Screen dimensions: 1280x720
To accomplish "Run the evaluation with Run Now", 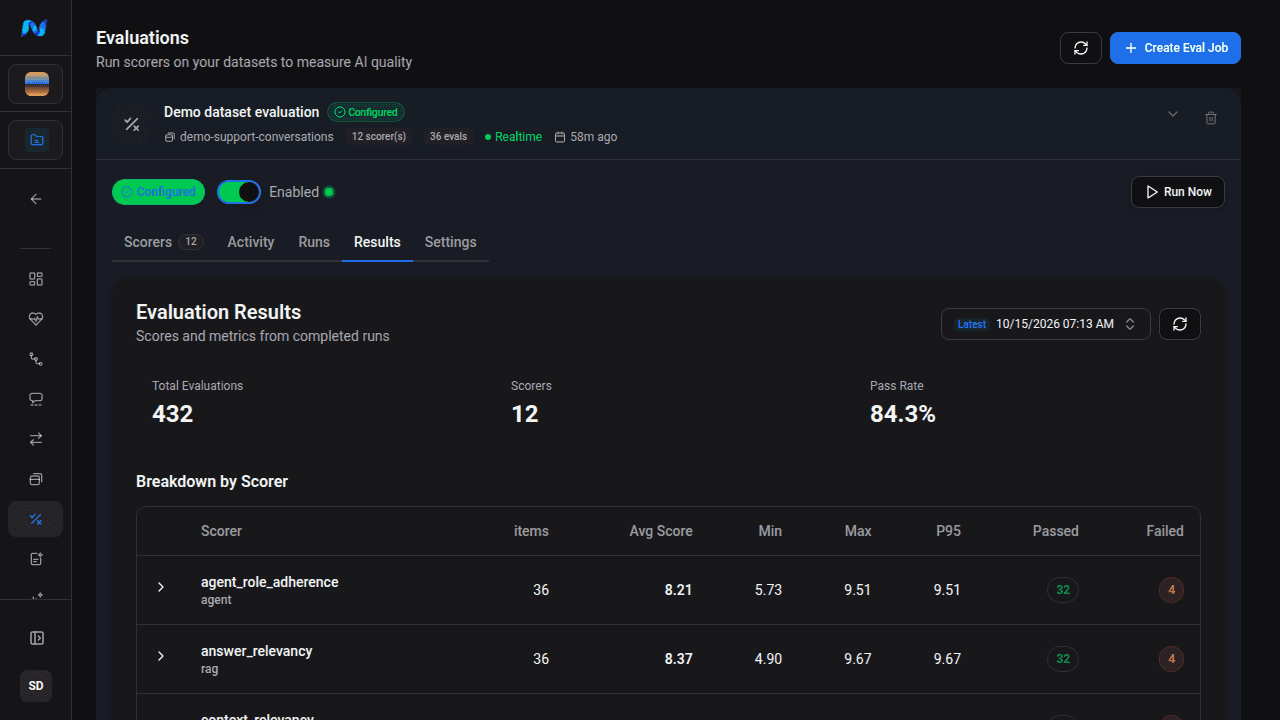I will (1178, 192).
